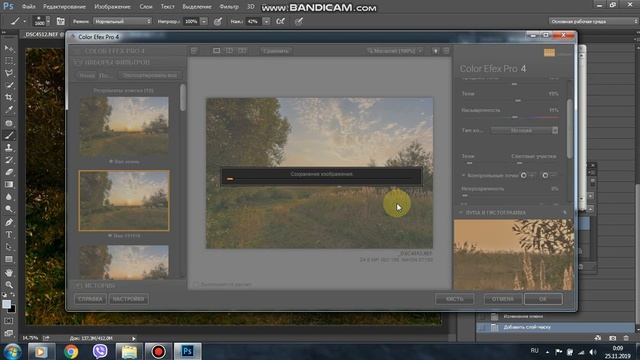The height and width of the screenshot is (360, 640).
Task: Select the Healing Brush tool
Action: click(x=9, y=122)
